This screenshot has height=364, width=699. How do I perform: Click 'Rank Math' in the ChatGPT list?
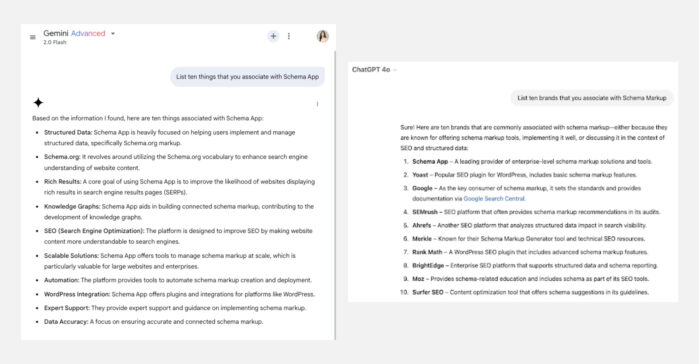[427, 252]
